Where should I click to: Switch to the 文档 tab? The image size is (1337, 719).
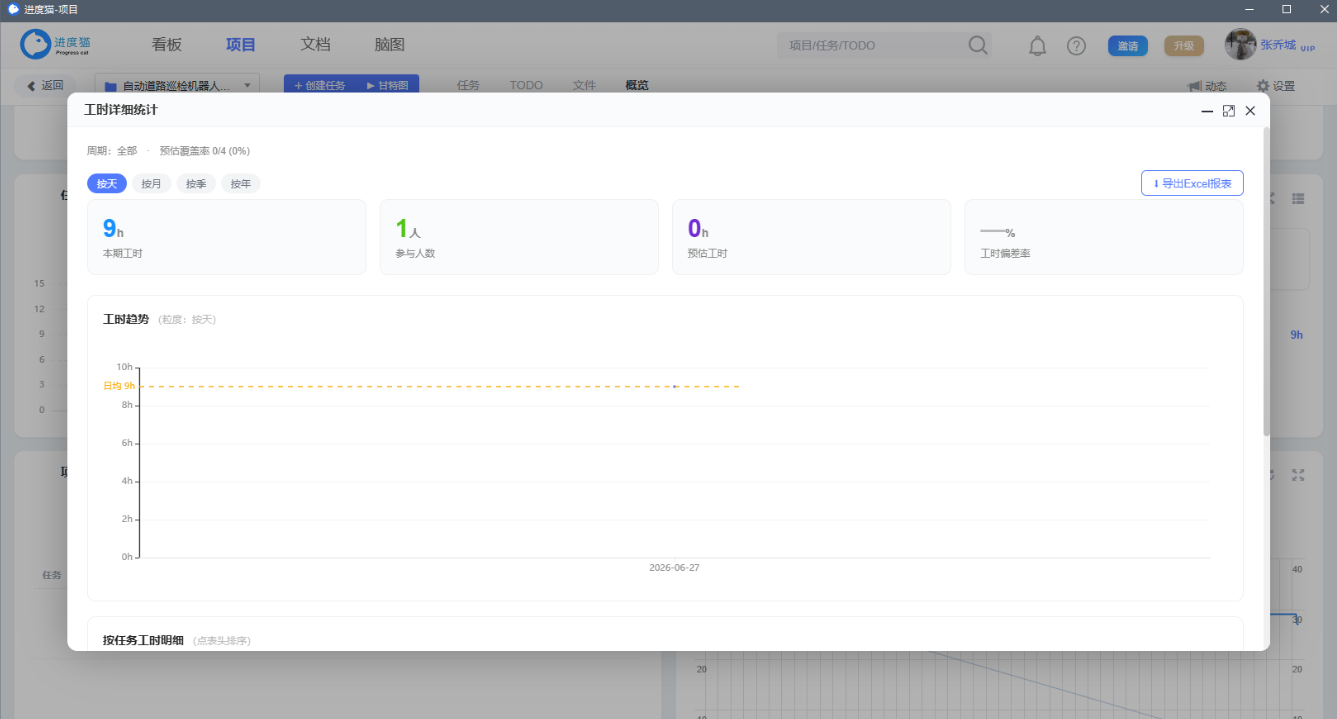(x=315, y=45)
